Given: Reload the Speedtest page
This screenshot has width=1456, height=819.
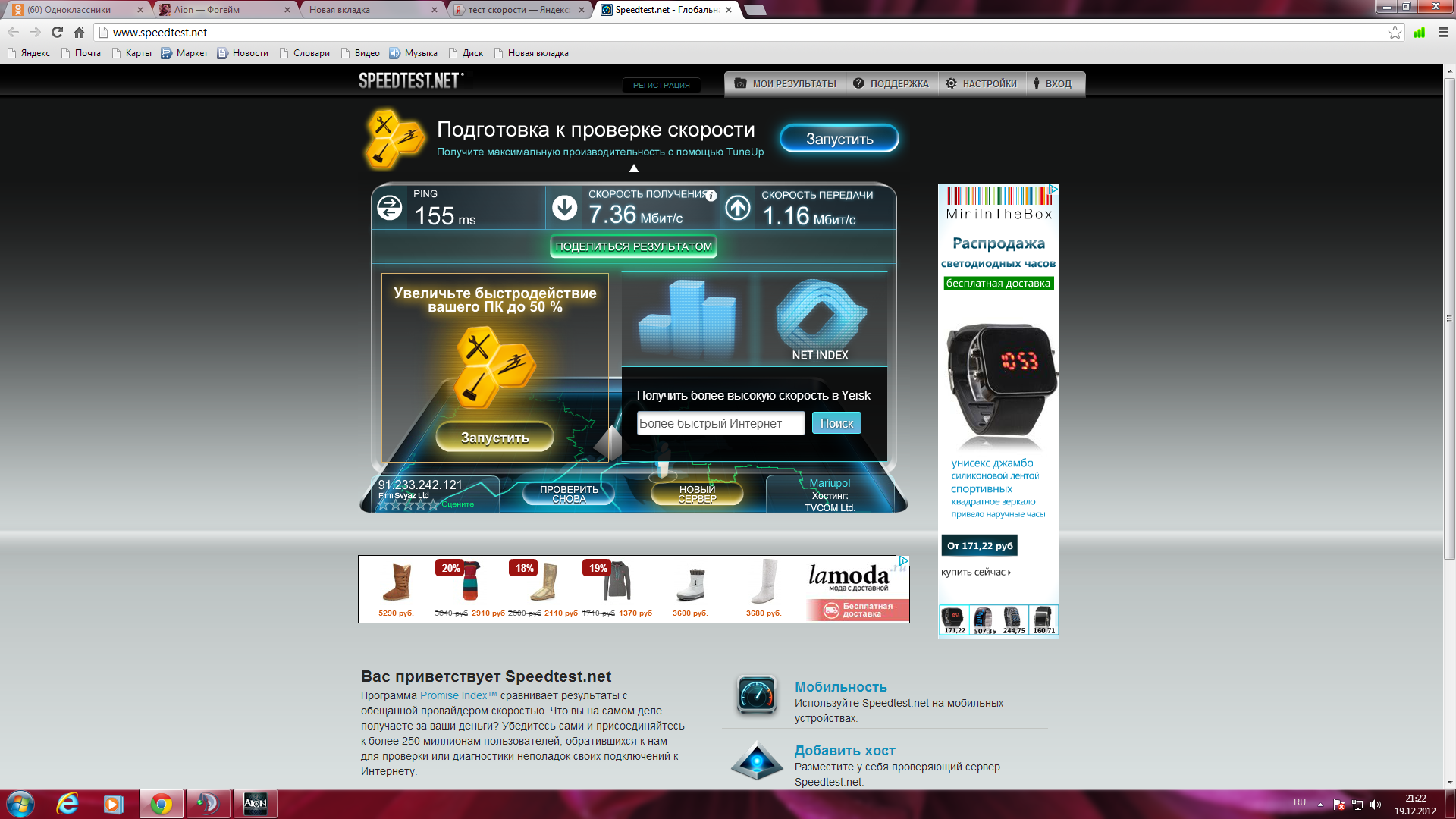Looking at the screenshot, I should click(57, 32).
